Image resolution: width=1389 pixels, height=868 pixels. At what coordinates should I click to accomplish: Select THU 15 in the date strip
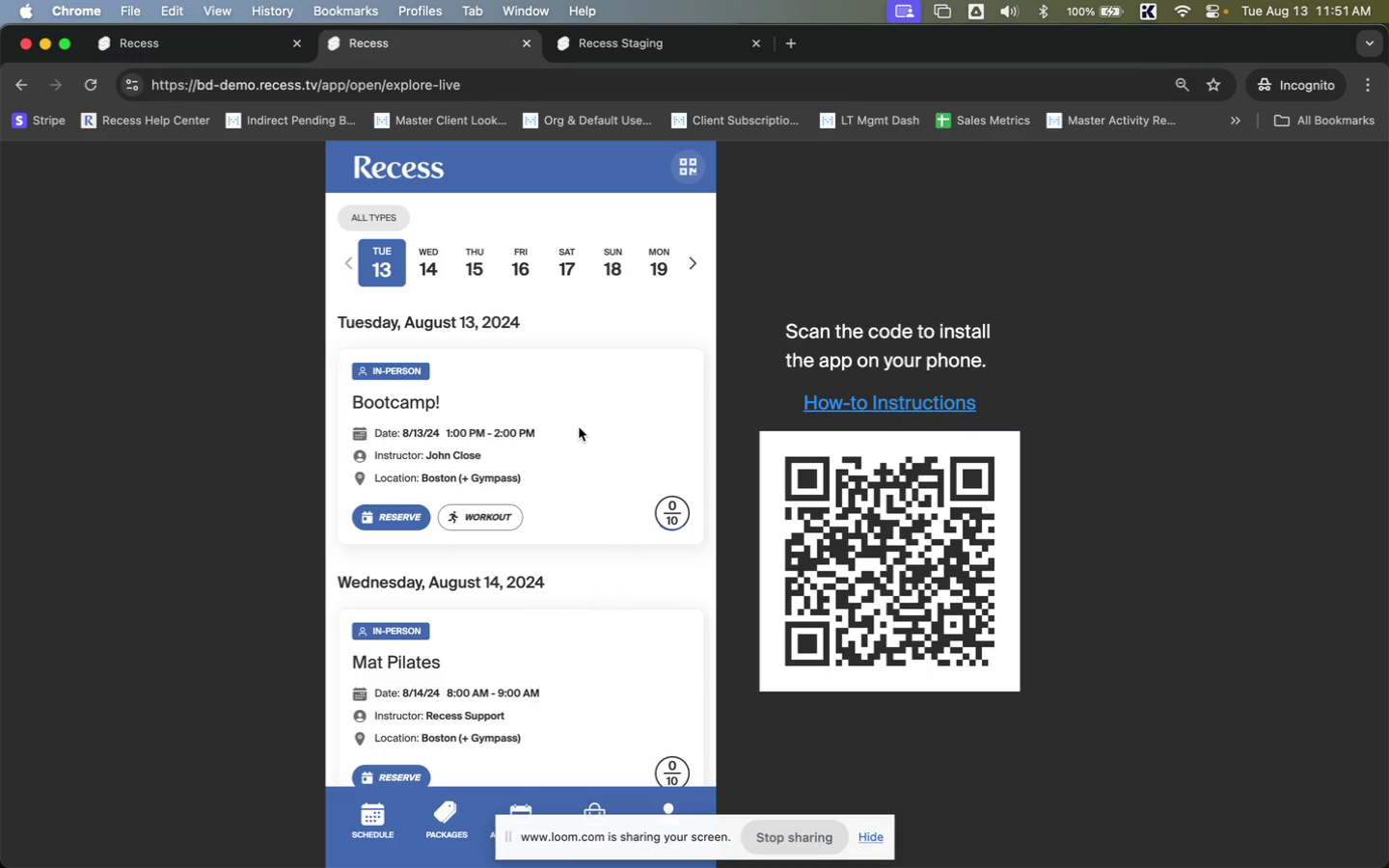(475, 263)
